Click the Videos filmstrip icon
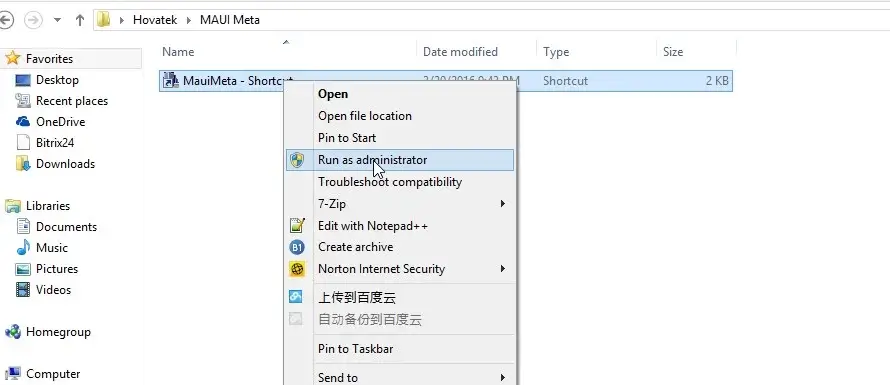Image resolution: width=890 pixels, height=385 pixels. [23, 290]
